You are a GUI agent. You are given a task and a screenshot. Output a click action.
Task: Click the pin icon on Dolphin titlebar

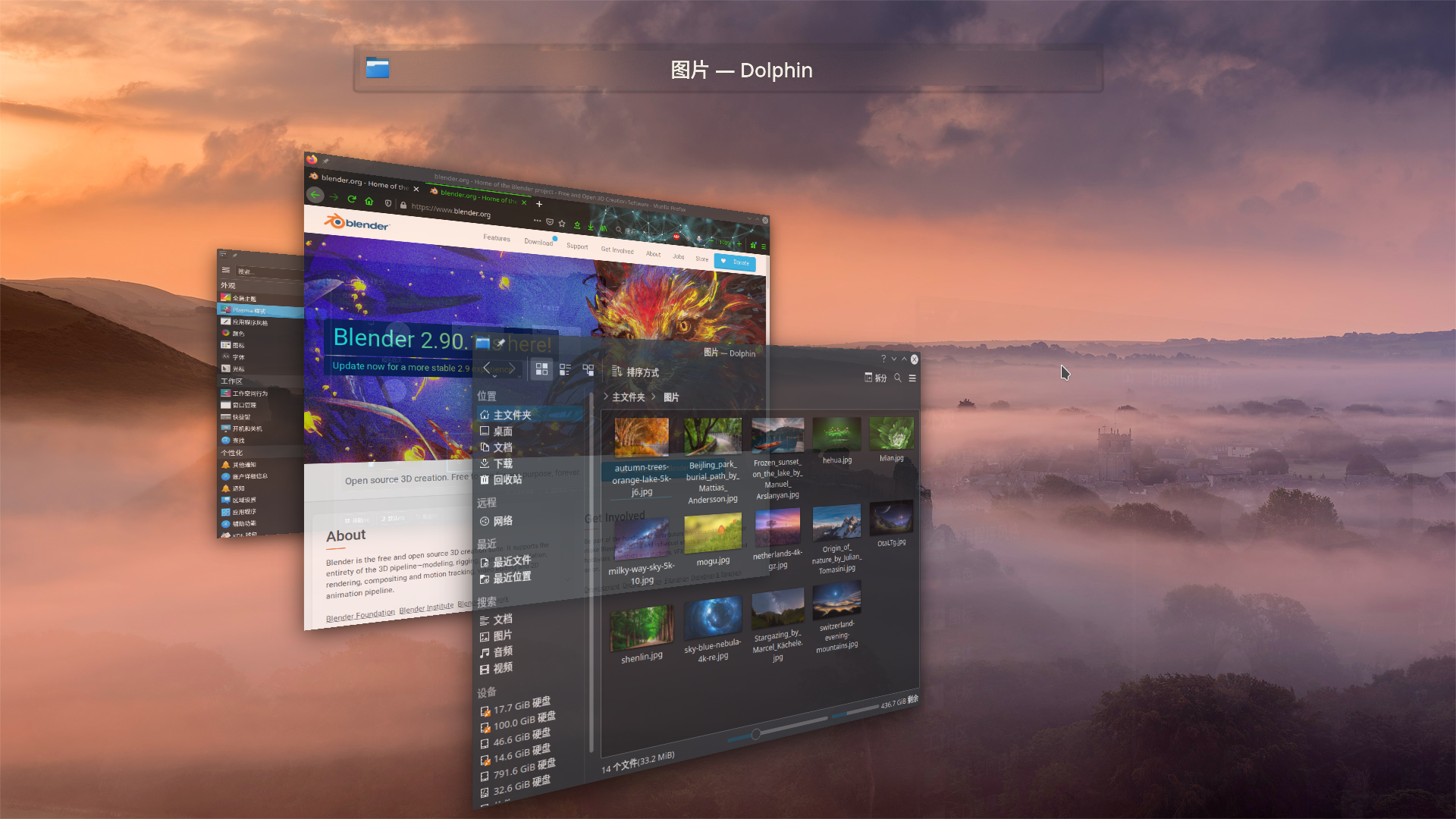coord(500,344)
